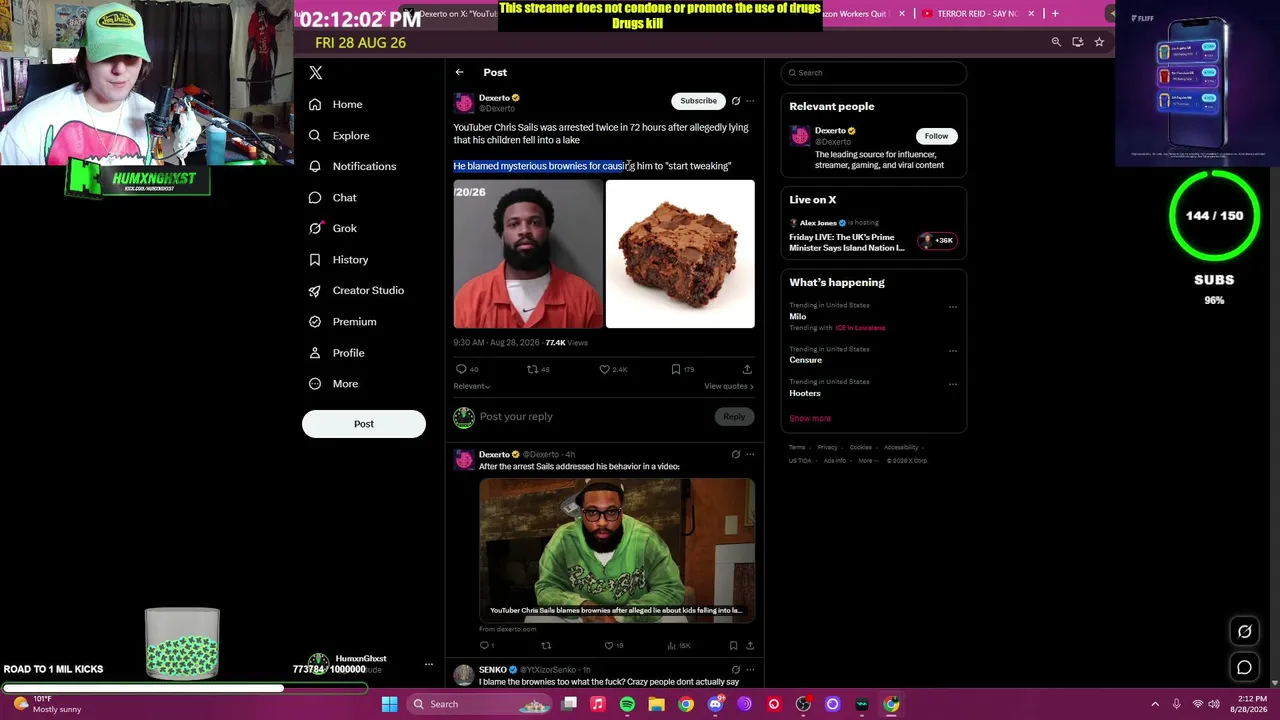
Task: Click the Windows taskbar Search box
Action: (x=479, y=704)
